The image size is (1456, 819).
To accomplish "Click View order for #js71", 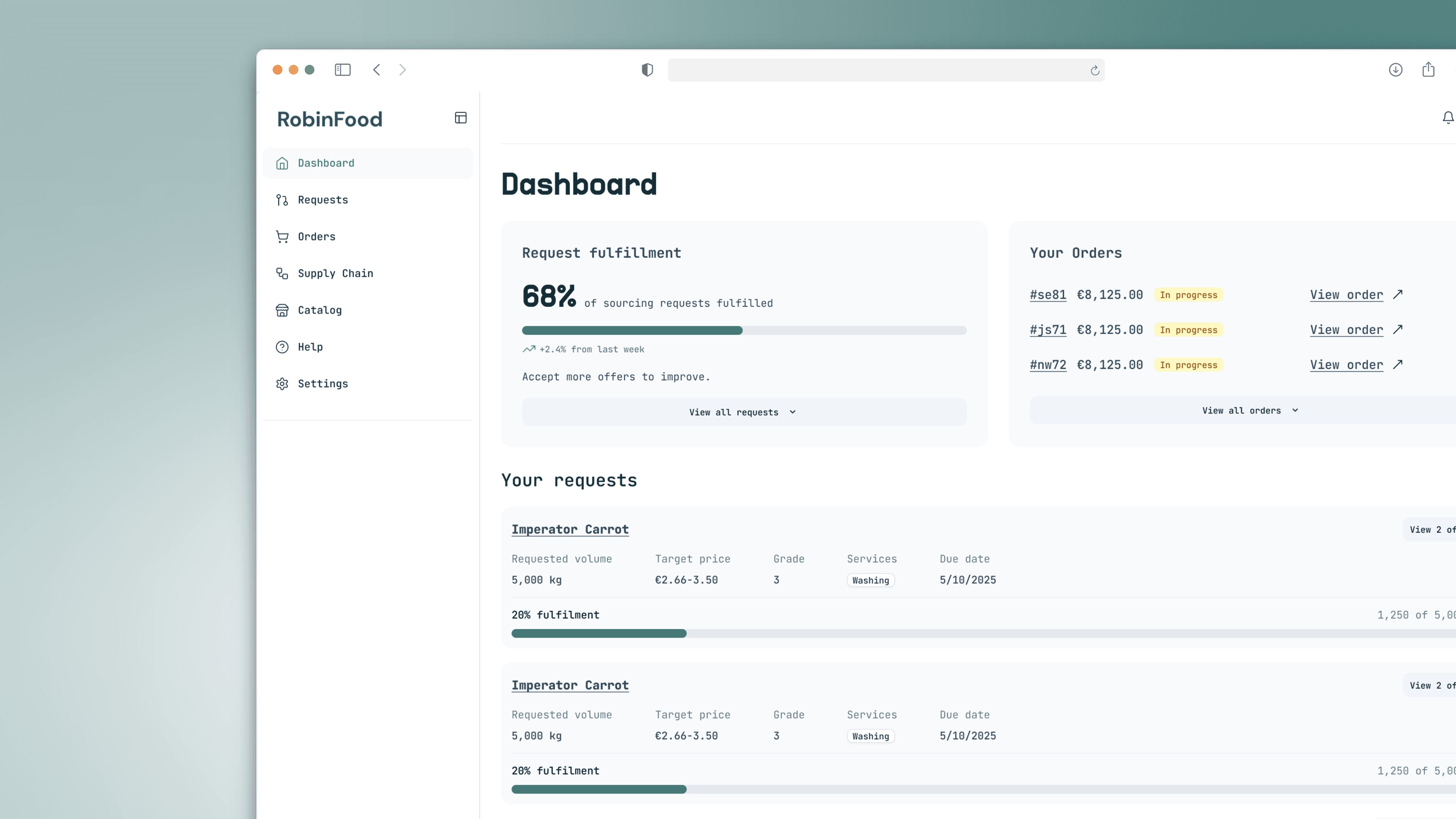I will [1346, 329].
